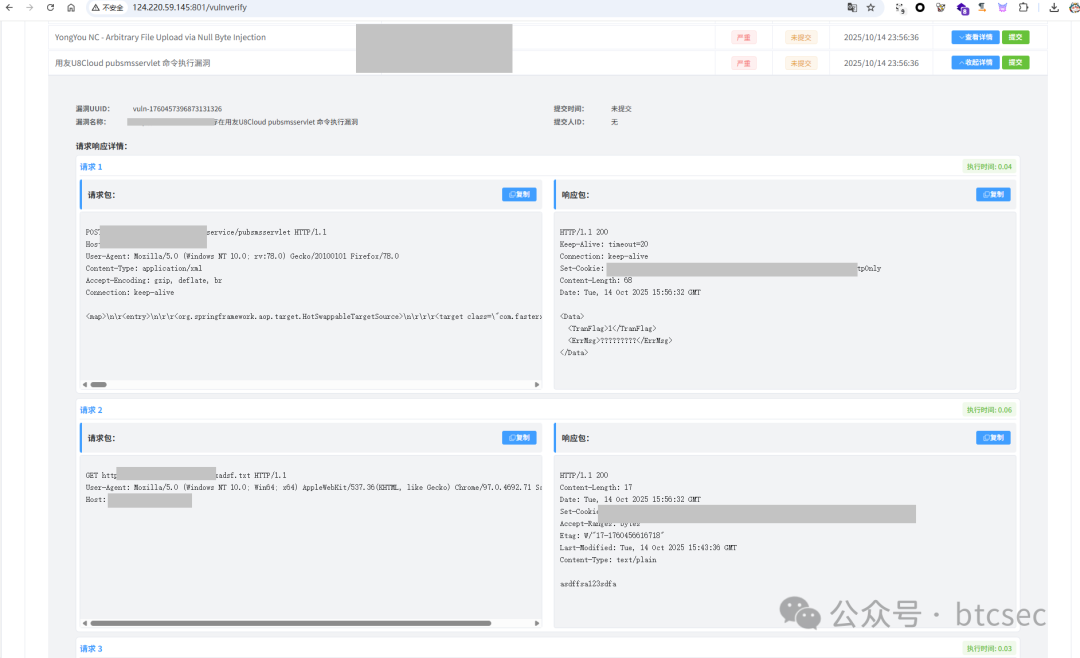1080x658 pixels.
Task: Copy the response packet of 请求 2
Action: tap(993, 438)
